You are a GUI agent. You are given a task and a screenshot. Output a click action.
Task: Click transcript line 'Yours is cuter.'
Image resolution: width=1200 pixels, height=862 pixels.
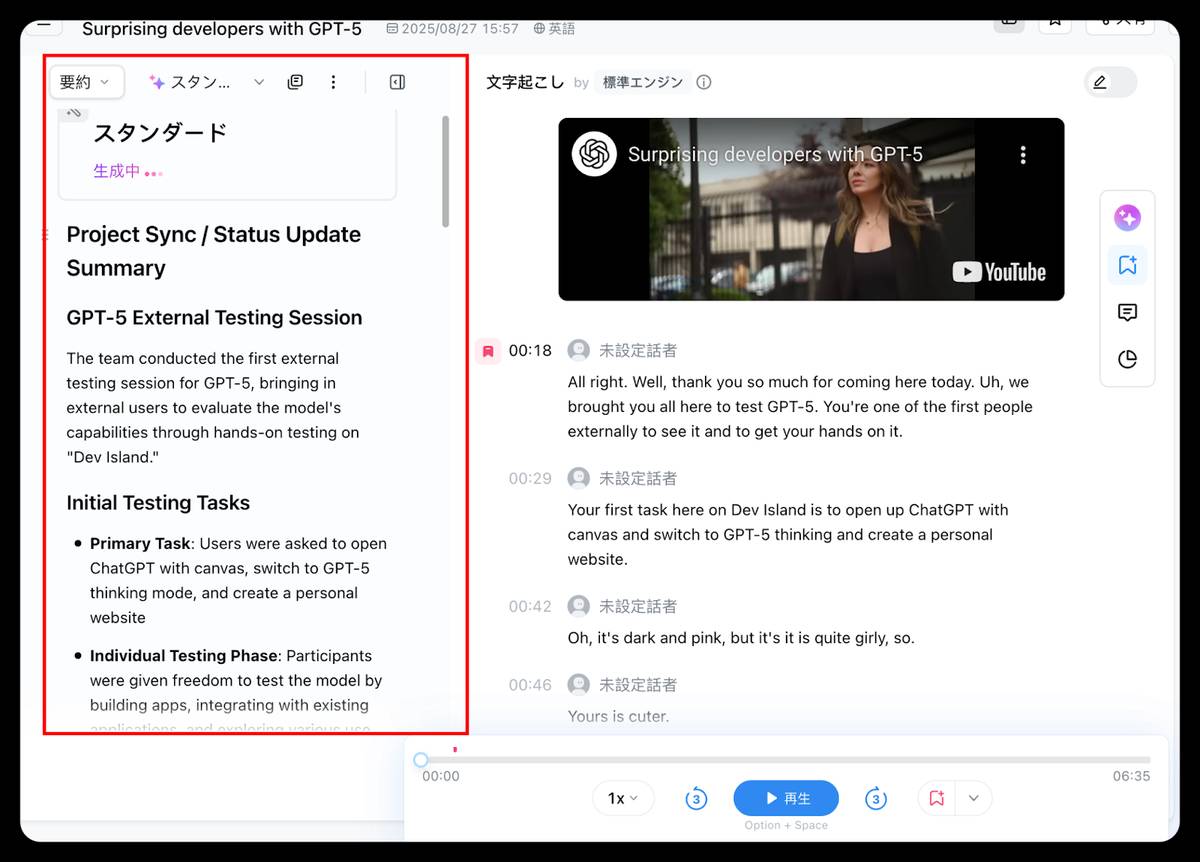pyautogui.click(x=618, y=716)
